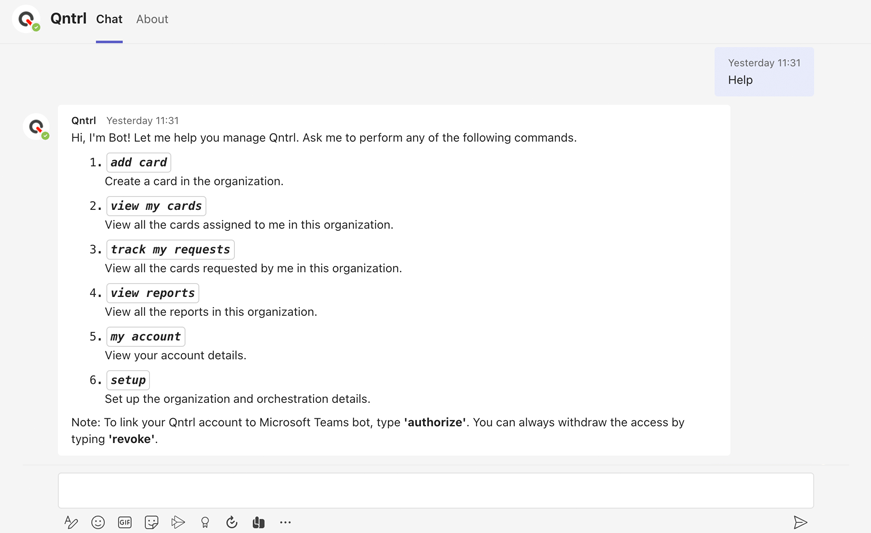Click the Loop refresh icon in toolbar
This screenshot has width=871, height=533.
[x=232, y=522]
